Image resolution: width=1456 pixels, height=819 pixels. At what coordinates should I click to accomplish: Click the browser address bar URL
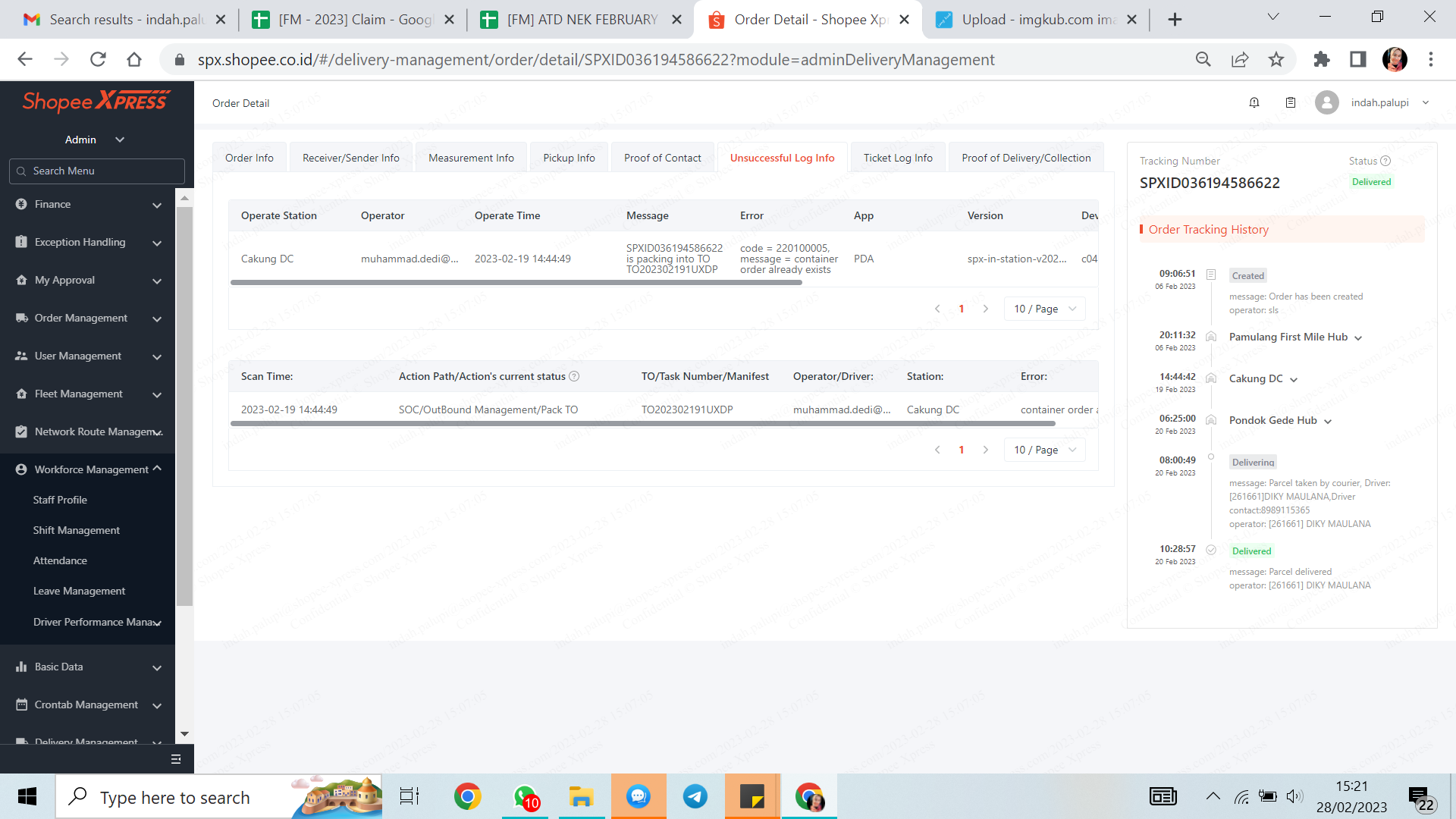[596, 59]
